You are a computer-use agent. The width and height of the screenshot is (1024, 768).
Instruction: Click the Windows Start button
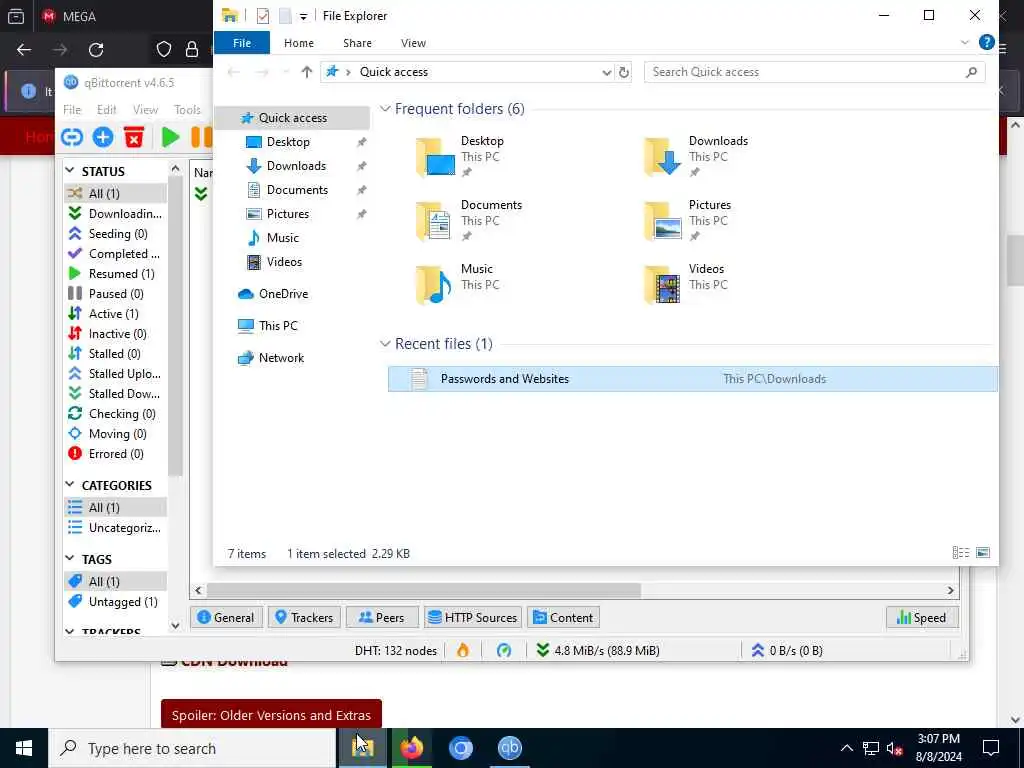tap(24, 748)
